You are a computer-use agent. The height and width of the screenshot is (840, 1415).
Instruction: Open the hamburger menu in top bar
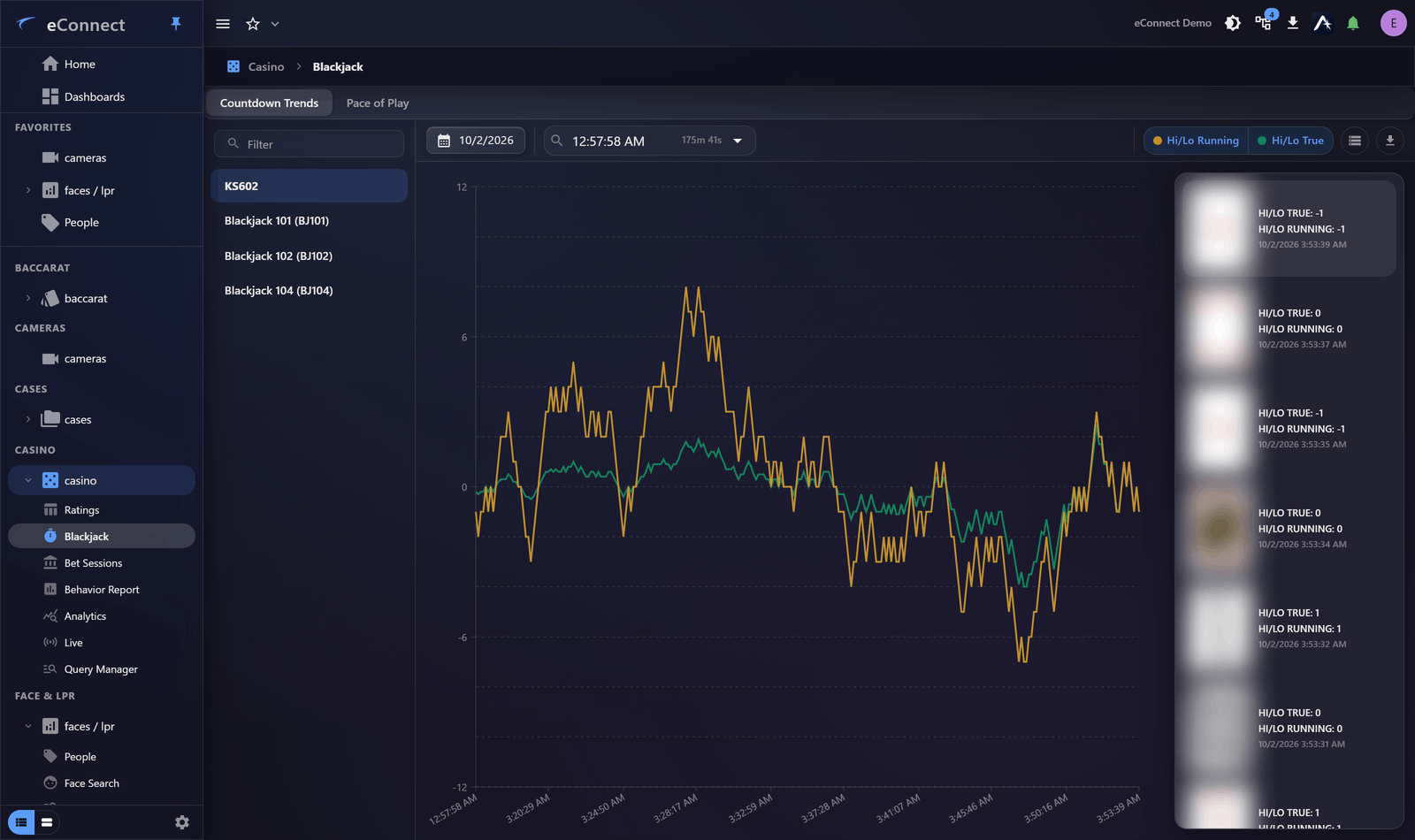(223, 24)
